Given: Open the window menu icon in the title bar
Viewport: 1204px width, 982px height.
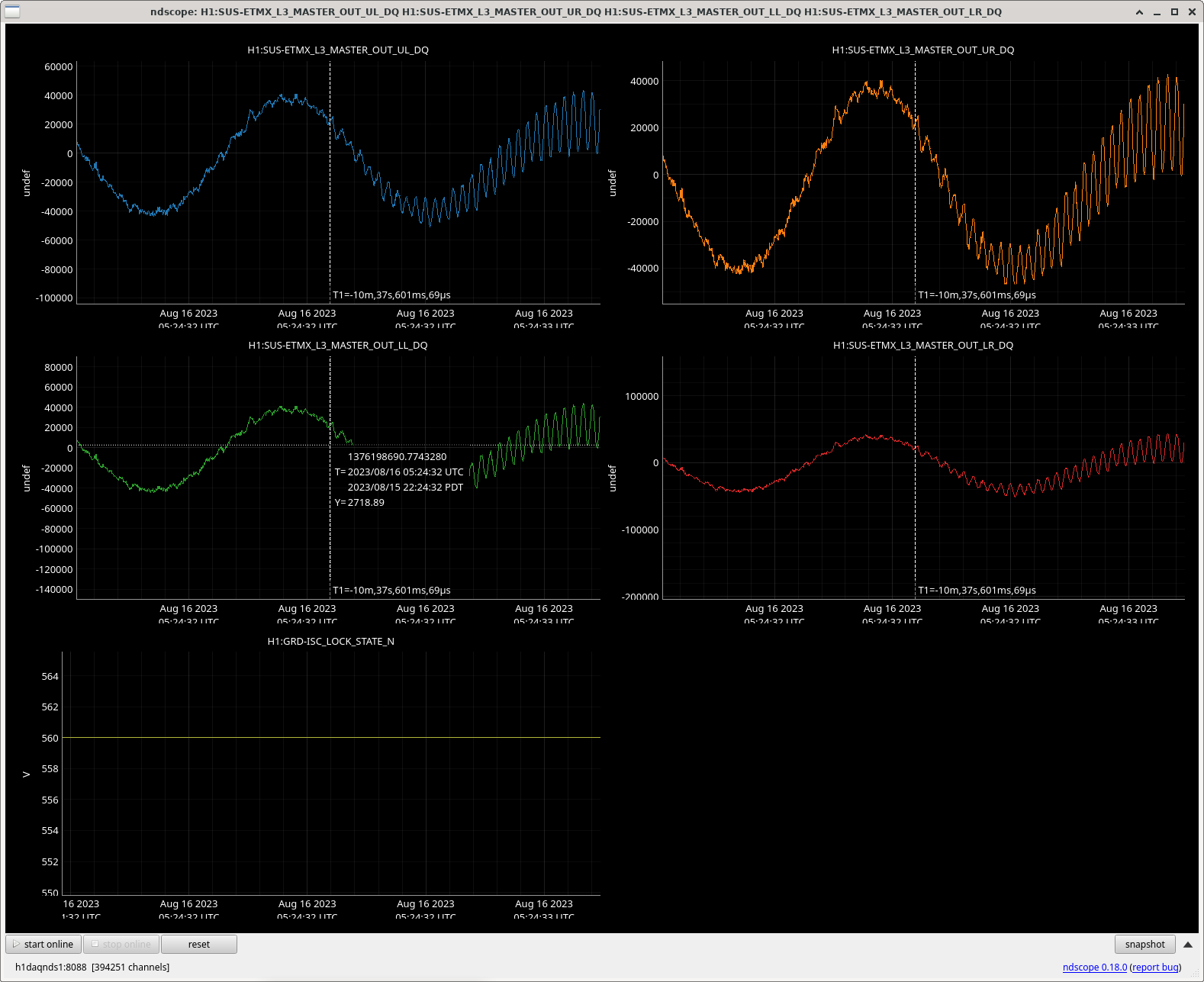Looking at the screenshot, I should tap(12, 11).
